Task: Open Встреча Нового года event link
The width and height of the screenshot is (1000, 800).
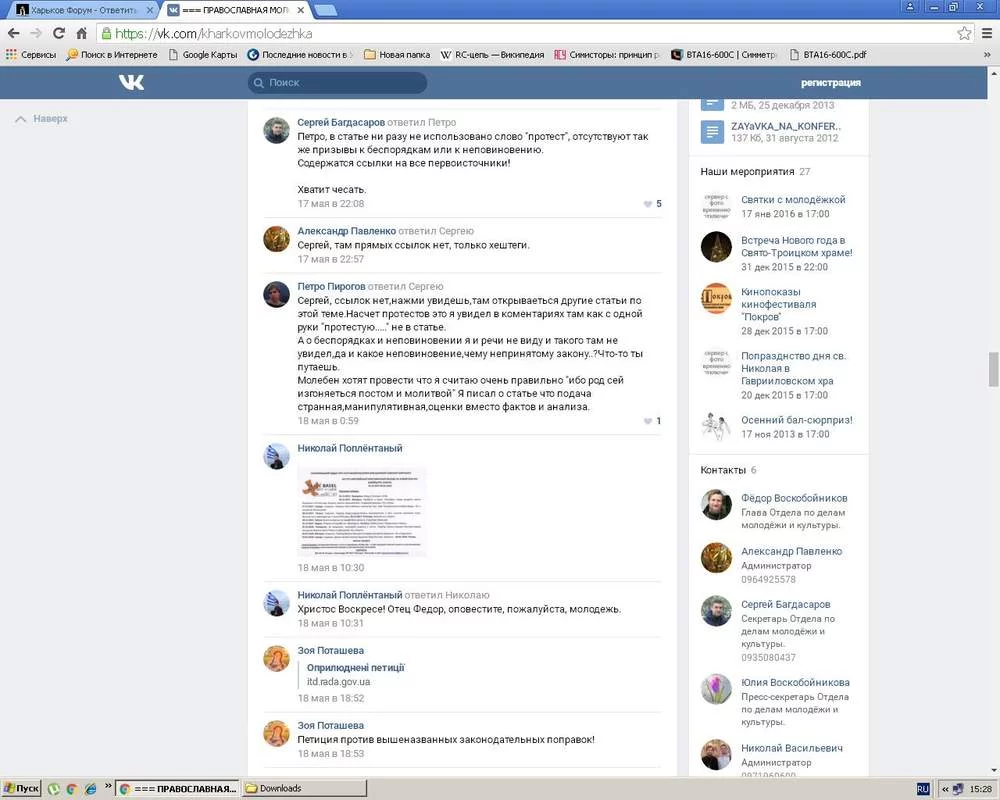Action: point(797,247)
